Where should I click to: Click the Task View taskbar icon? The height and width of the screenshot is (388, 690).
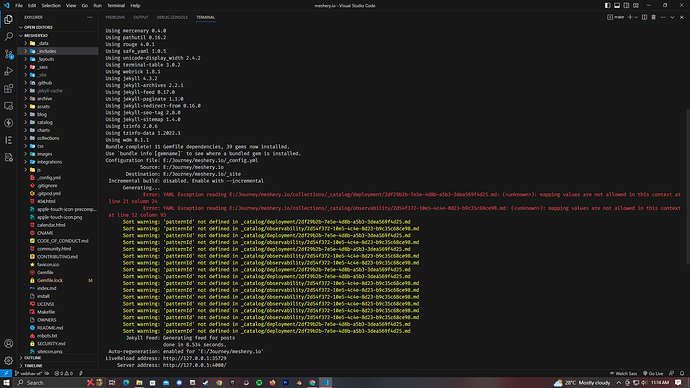point(112,383)
